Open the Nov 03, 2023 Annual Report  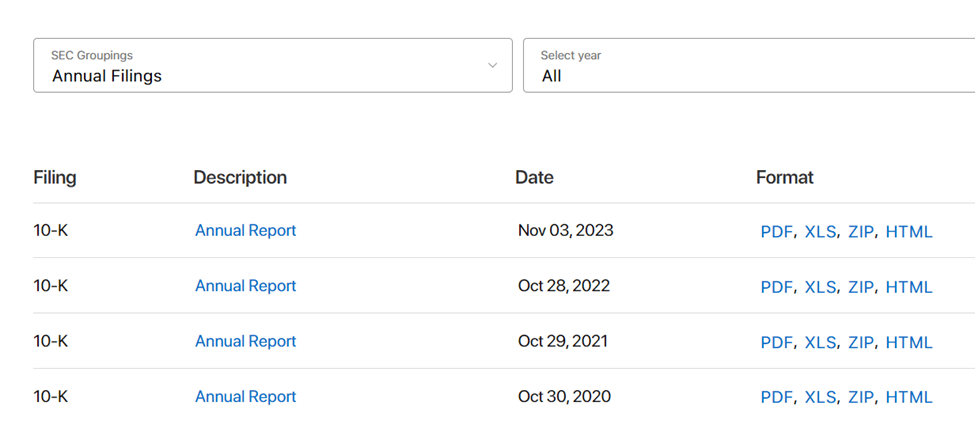245,231
